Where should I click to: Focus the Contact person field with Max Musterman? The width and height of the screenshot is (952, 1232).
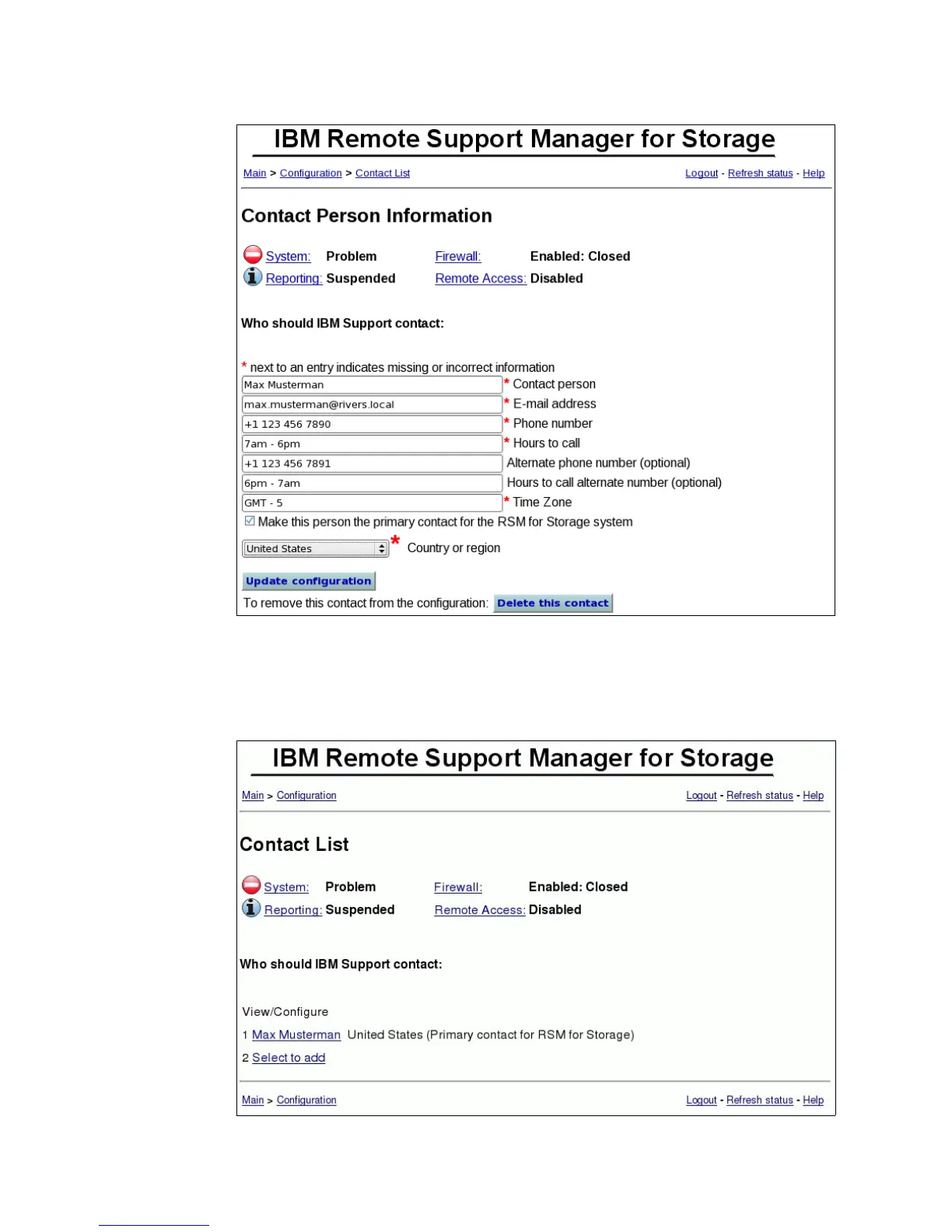click(372, 385)
